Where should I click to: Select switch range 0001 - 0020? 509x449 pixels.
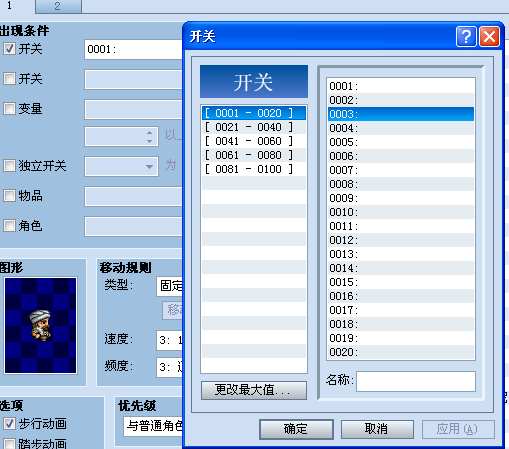[x=254, y=113]
